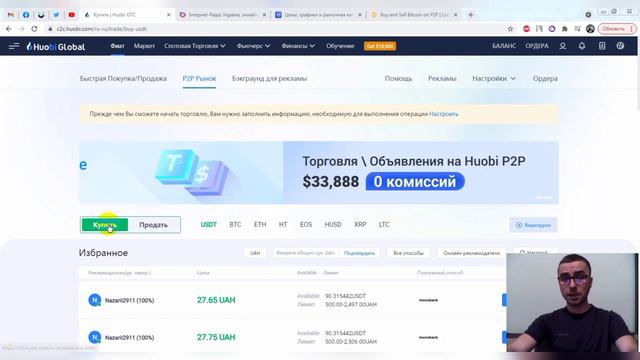Open the pinned Gmail tab

click(x=11, y=15)
